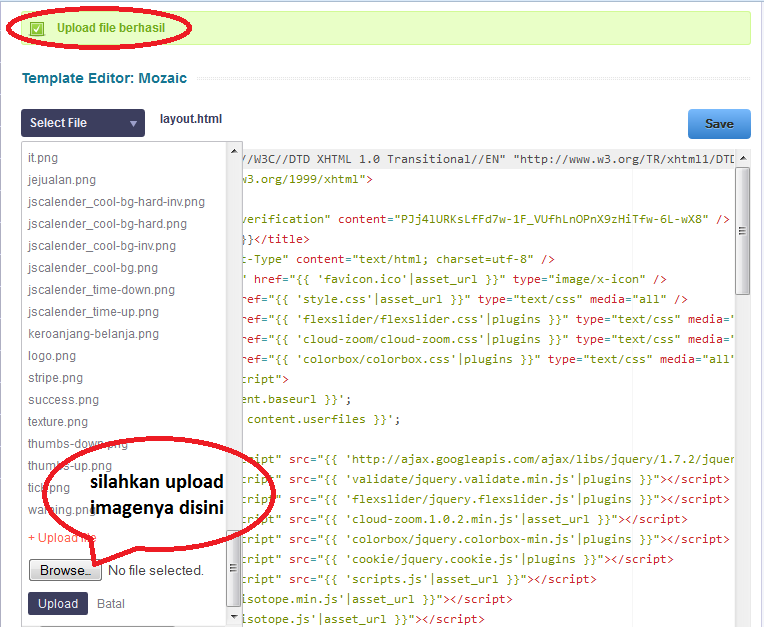
Task: Select jejualan.png in the file list
Action: (x=62, y=180)
